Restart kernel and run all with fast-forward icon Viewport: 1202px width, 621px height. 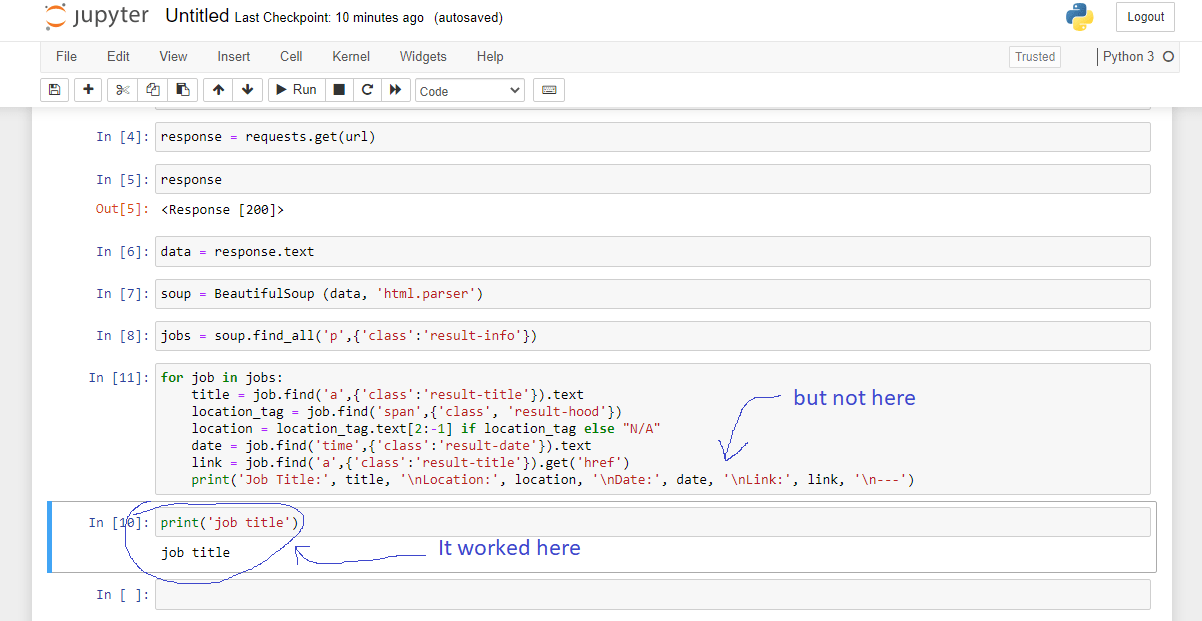point(396,89)
